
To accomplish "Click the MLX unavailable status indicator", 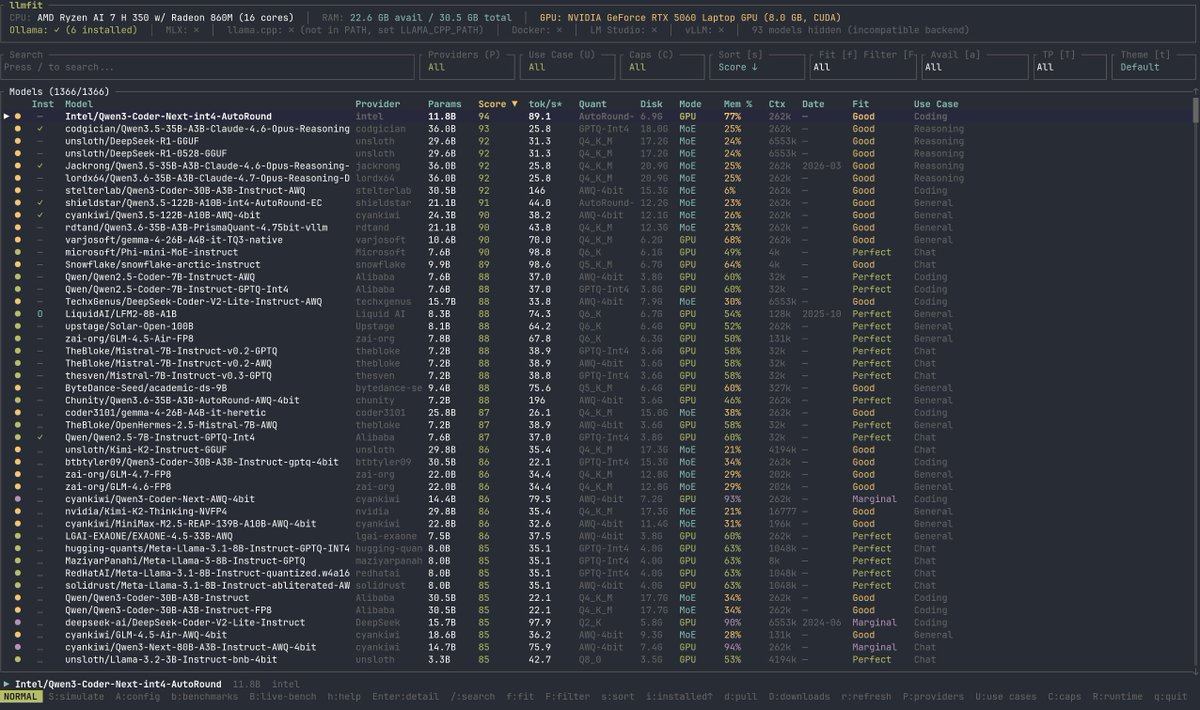I will 182,31.
